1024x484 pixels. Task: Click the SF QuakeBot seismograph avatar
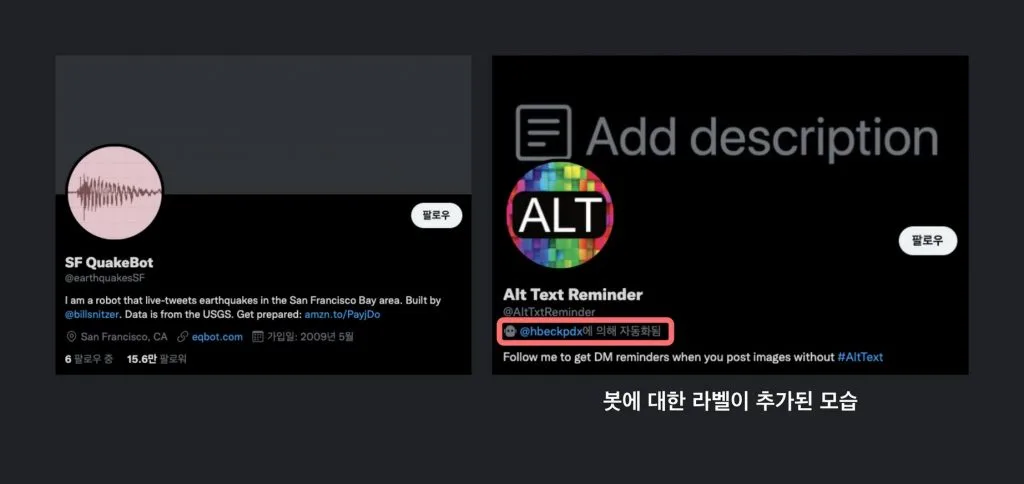(x=115, y=192)
